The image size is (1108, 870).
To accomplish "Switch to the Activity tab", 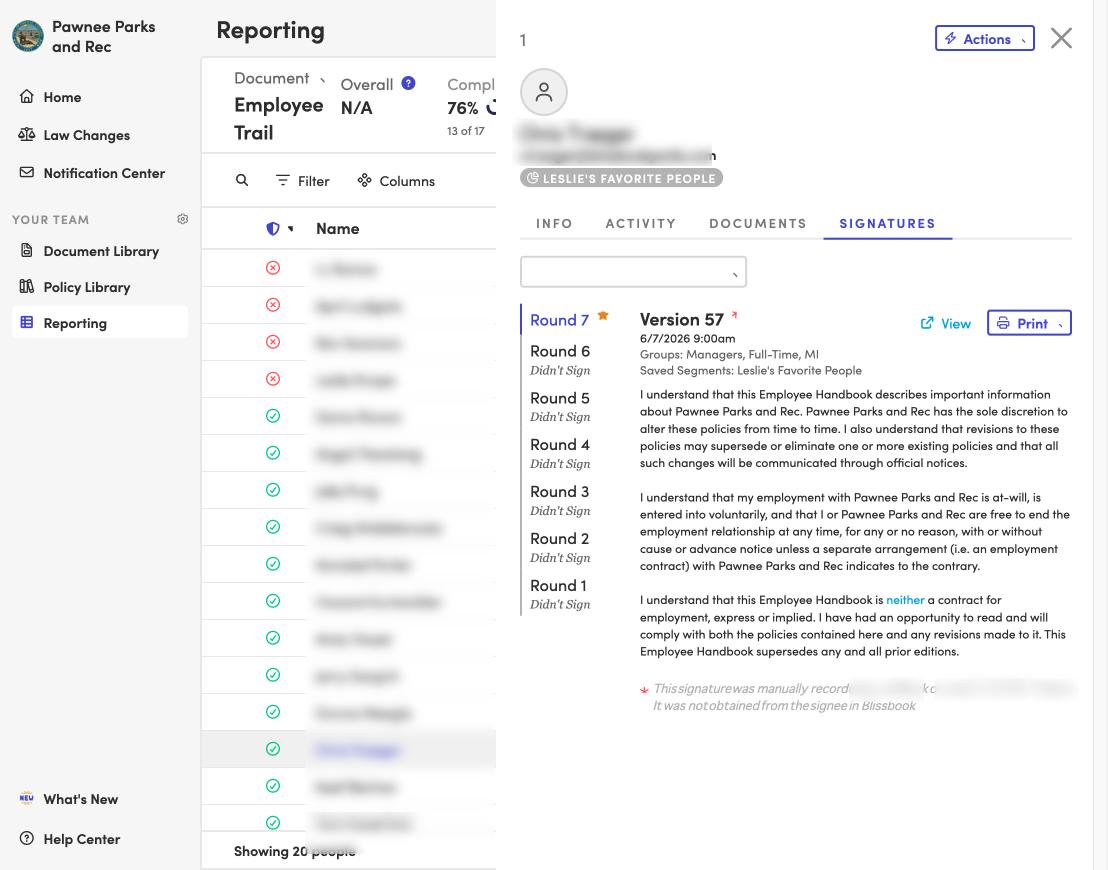I will 640,223.
